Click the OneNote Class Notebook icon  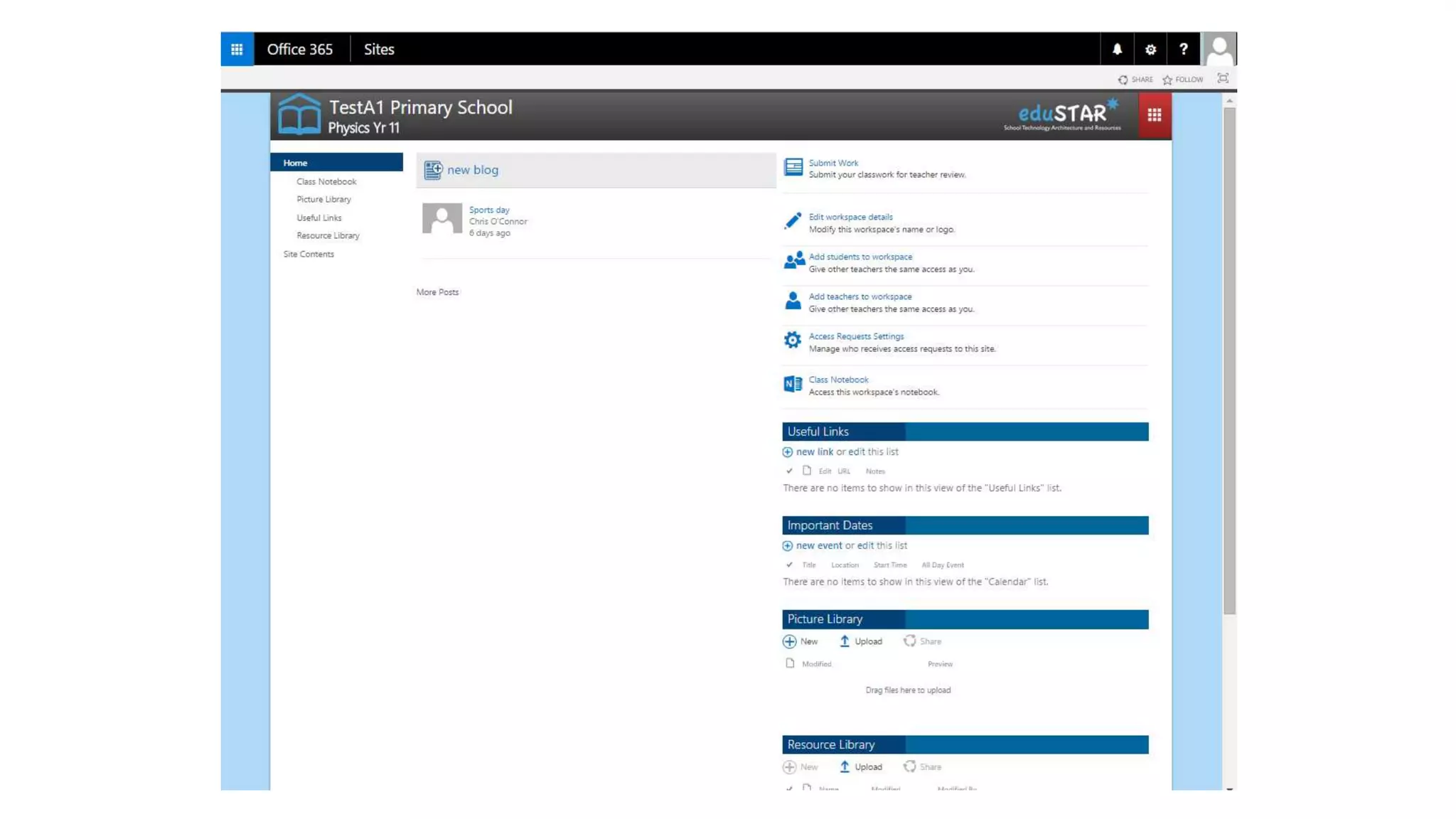(793, 384)
